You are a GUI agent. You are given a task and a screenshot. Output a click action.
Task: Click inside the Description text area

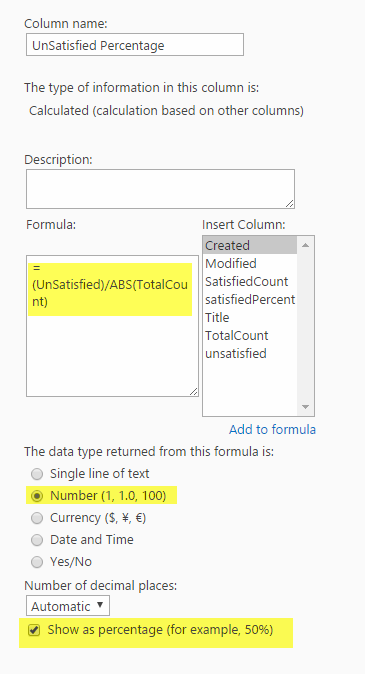point(160,189)
